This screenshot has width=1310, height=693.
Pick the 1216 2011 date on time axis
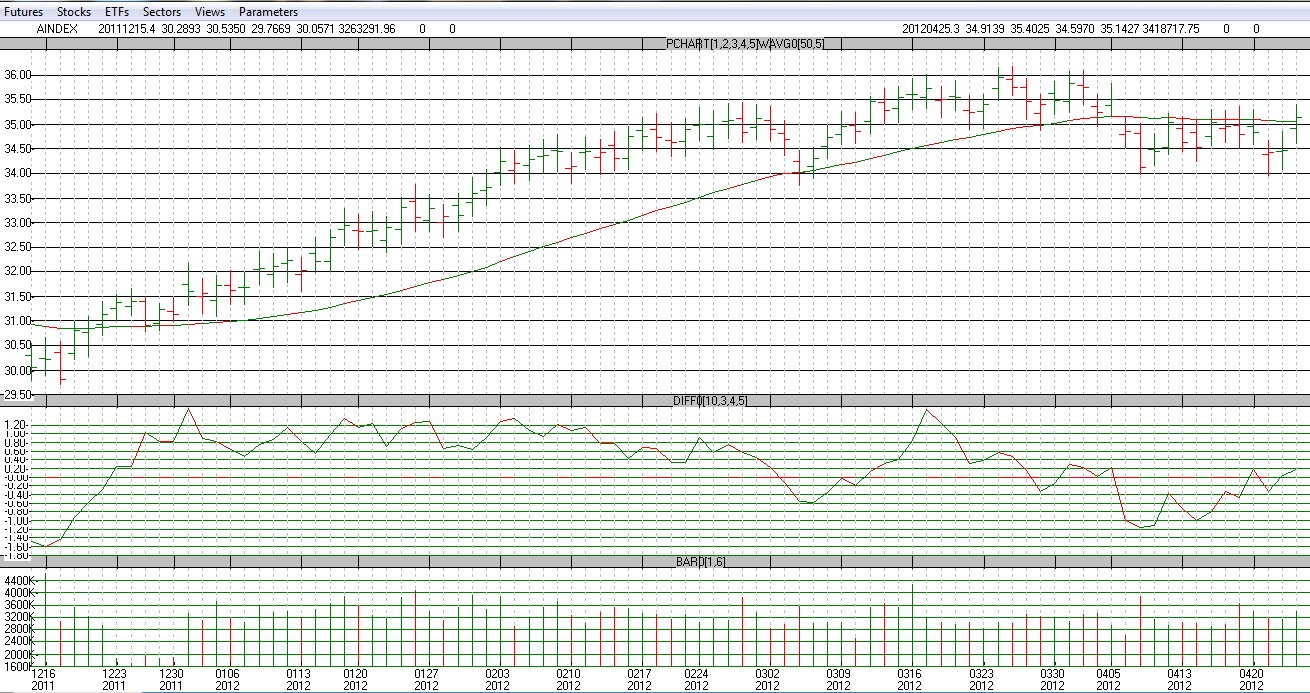point(43,679)
